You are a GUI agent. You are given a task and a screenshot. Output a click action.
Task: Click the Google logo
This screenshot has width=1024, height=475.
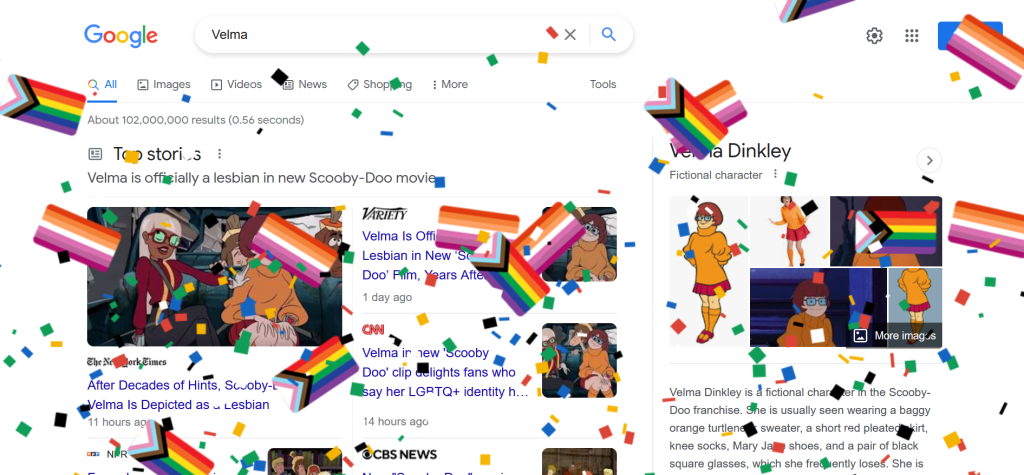click(x=121, y=36)
